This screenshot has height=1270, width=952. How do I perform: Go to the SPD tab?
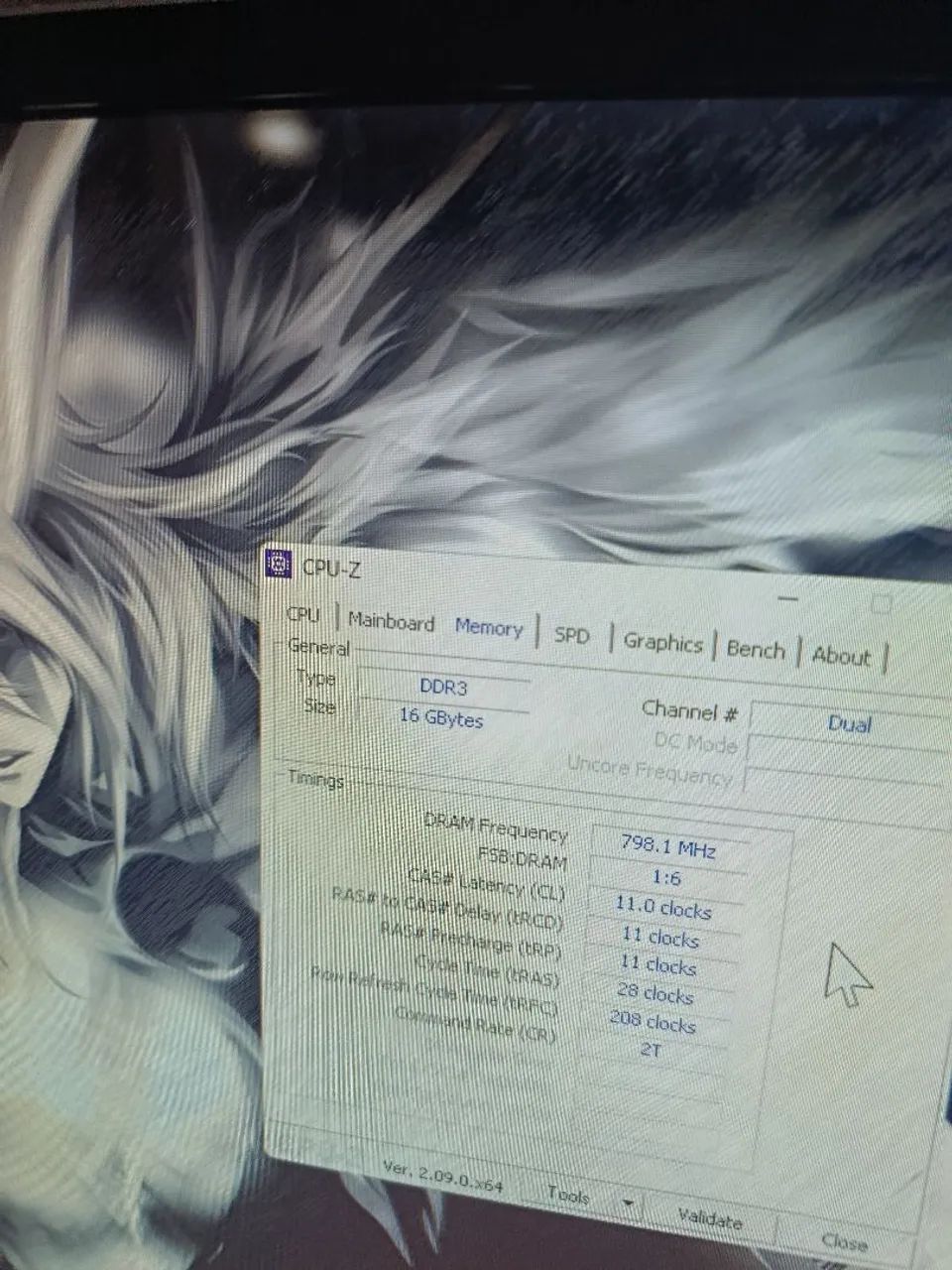[571, 635]
